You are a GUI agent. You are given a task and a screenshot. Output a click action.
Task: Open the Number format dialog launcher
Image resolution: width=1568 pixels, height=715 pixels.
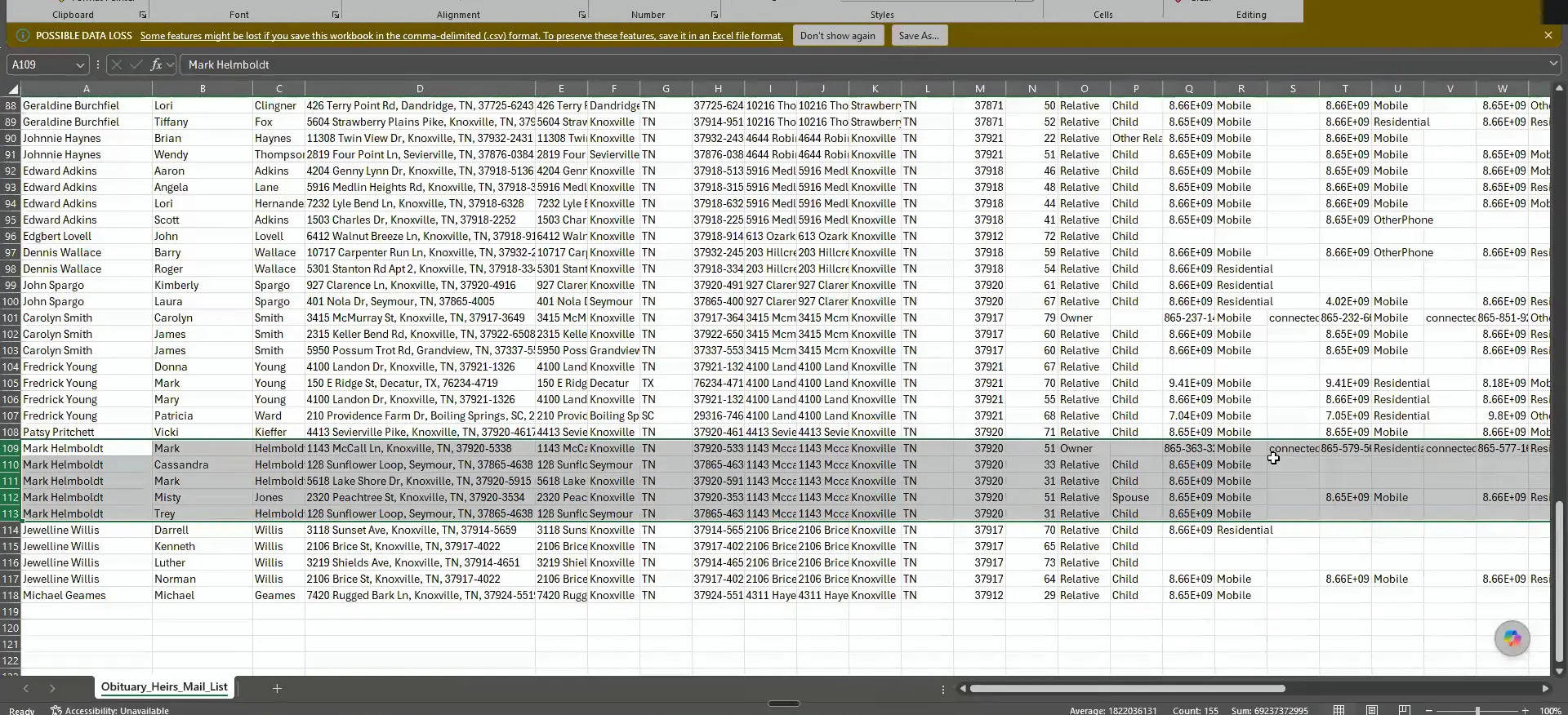click(715, 15)
